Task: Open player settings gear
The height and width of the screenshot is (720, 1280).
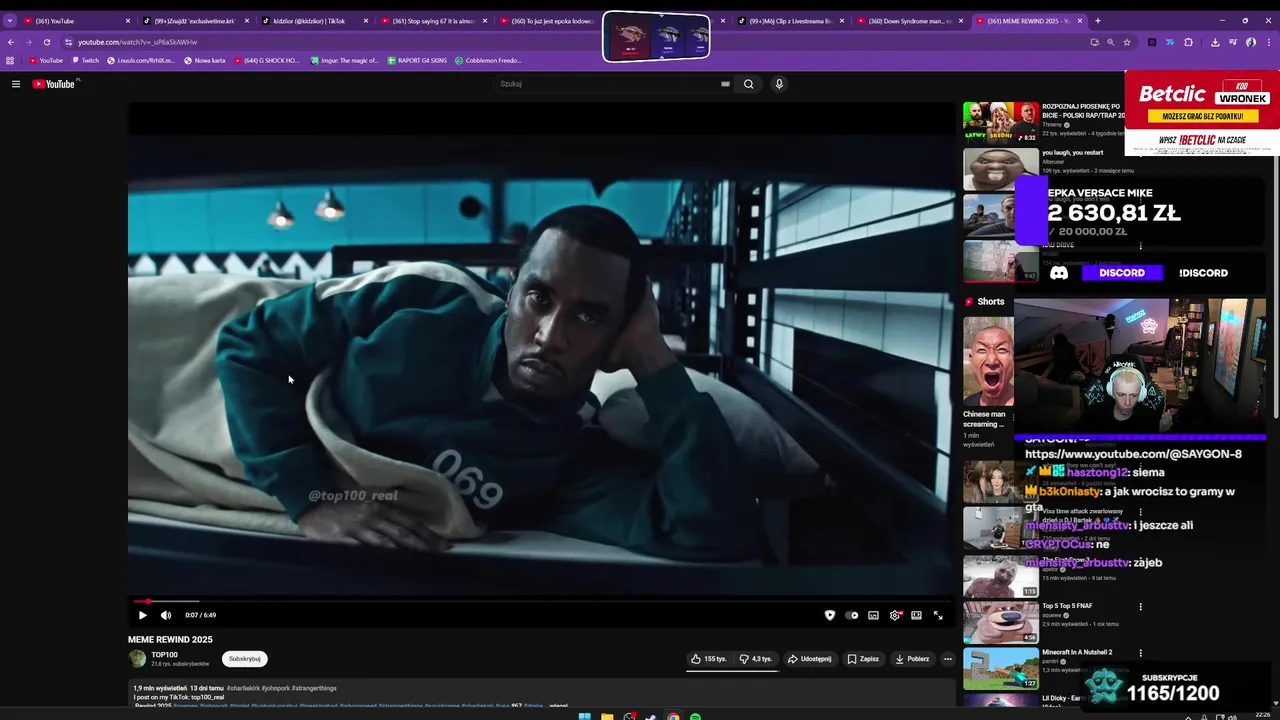Action: 895,615
